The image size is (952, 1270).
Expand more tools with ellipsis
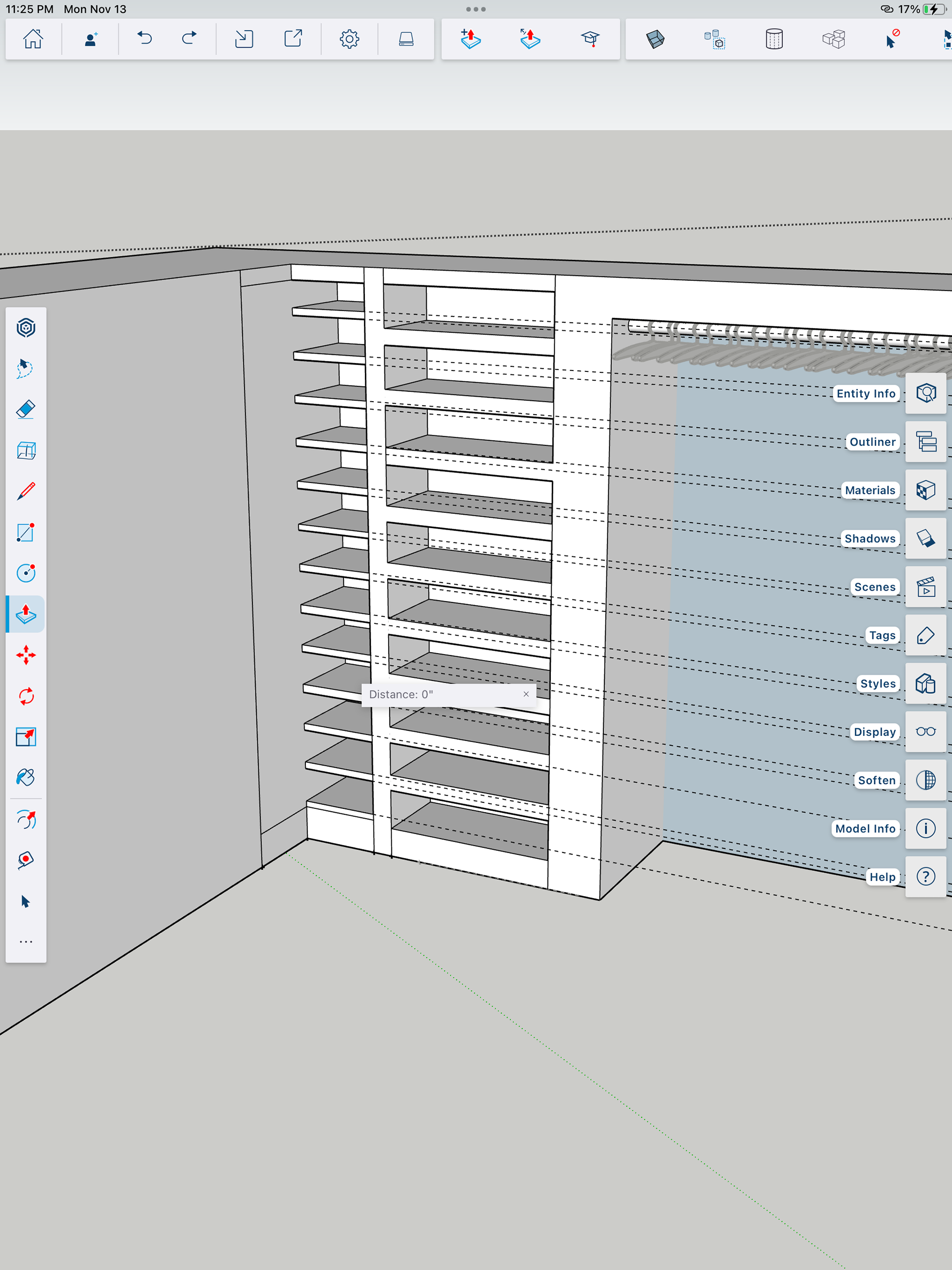point(26,942)
